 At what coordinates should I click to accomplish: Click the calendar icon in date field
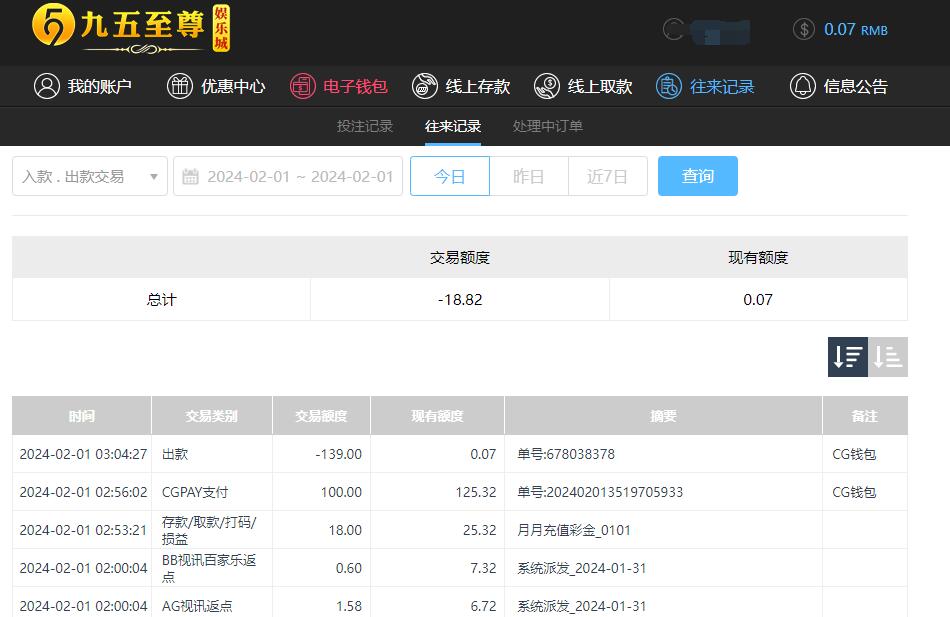[190, 177]
